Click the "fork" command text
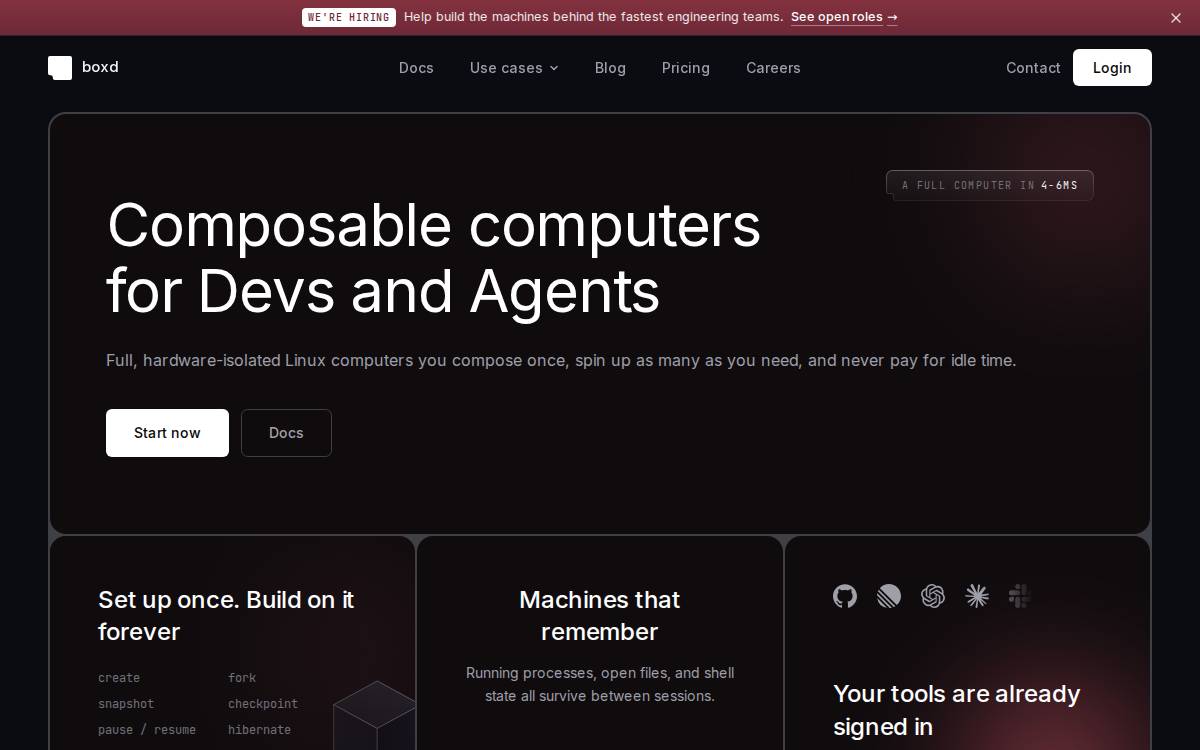 [x=242, y=678]
